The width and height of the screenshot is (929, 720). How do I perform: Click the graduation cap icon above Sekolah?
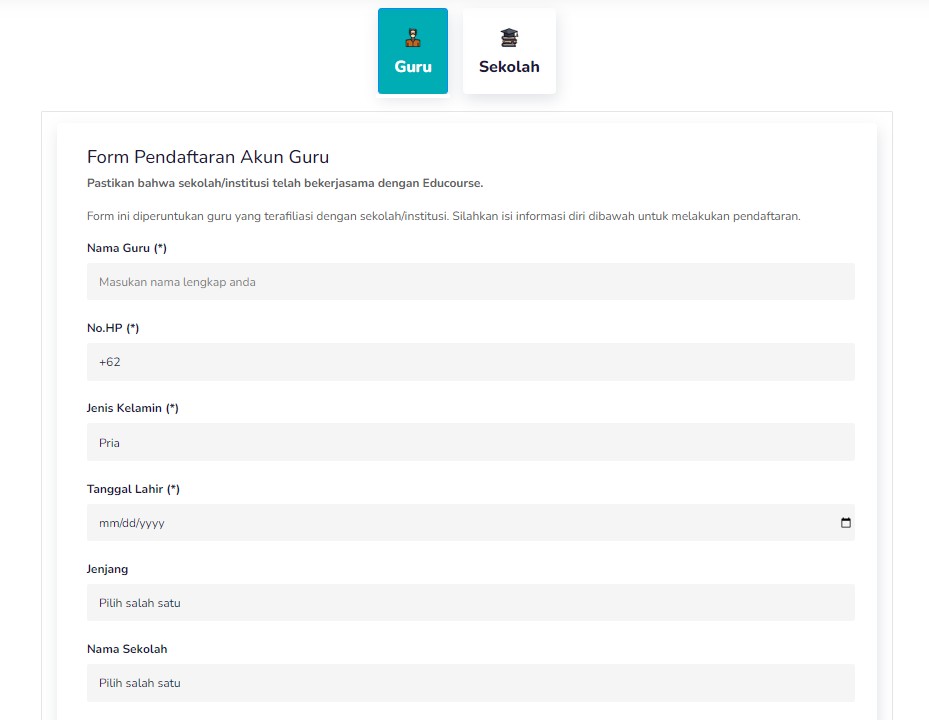click(509, 38)
